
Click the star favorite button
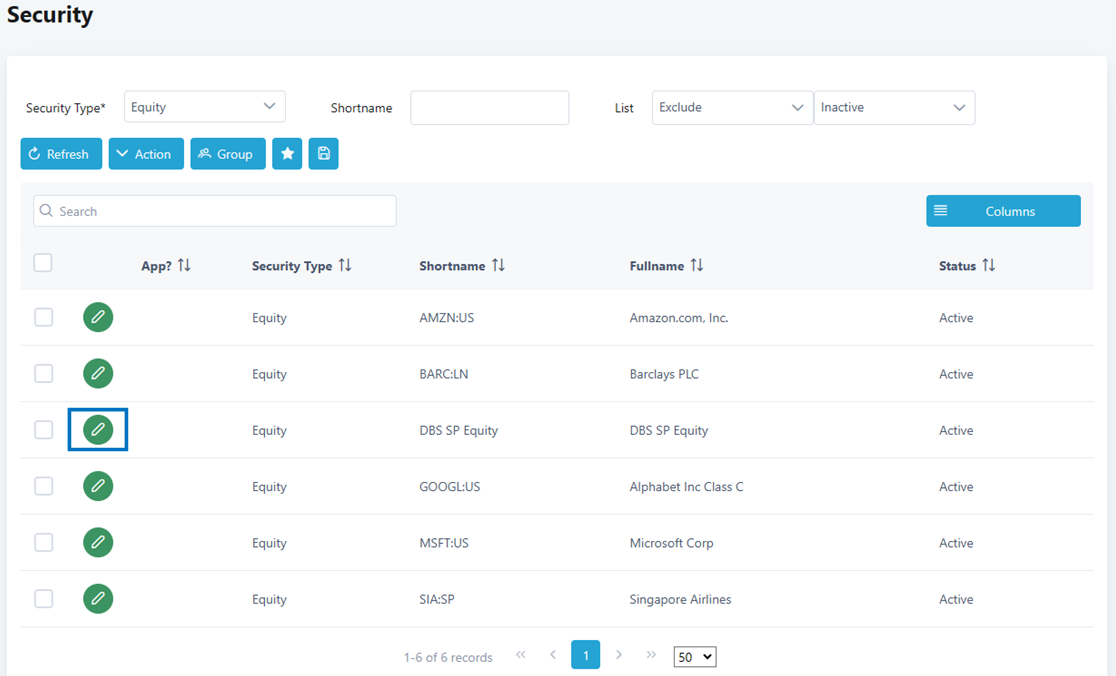(x=287, y=154)
